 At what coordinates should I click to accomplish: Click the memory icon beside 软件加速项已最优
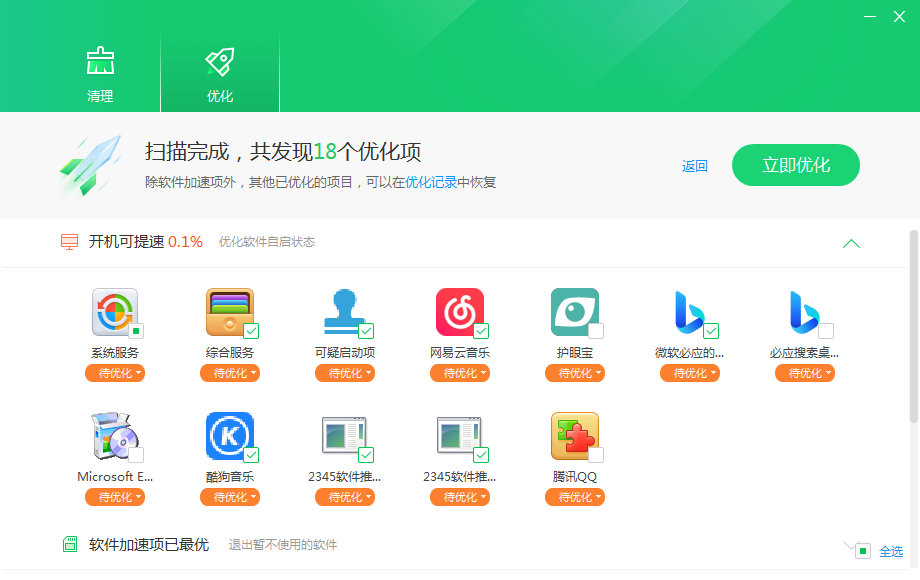click(70, 544)
